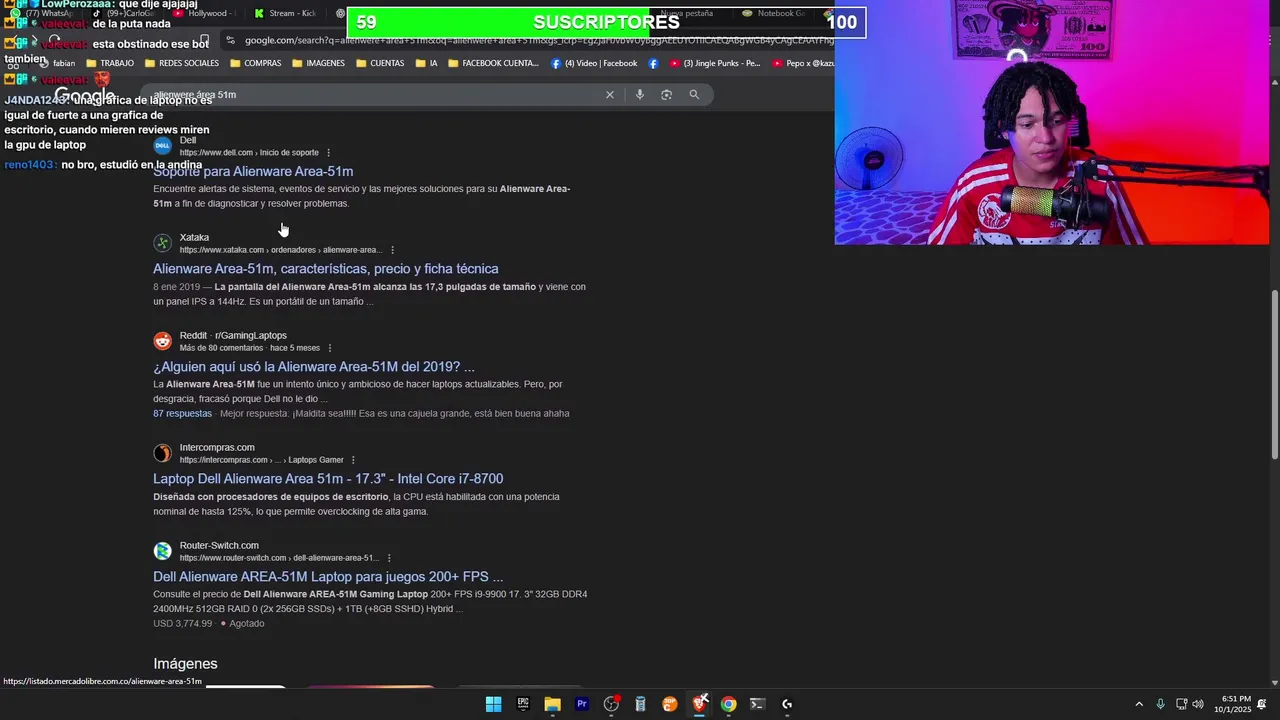The width and height of the screenshot is (1280, 720).
Task: Open more options for the Router-Switch result
Action: coord(389,558)
